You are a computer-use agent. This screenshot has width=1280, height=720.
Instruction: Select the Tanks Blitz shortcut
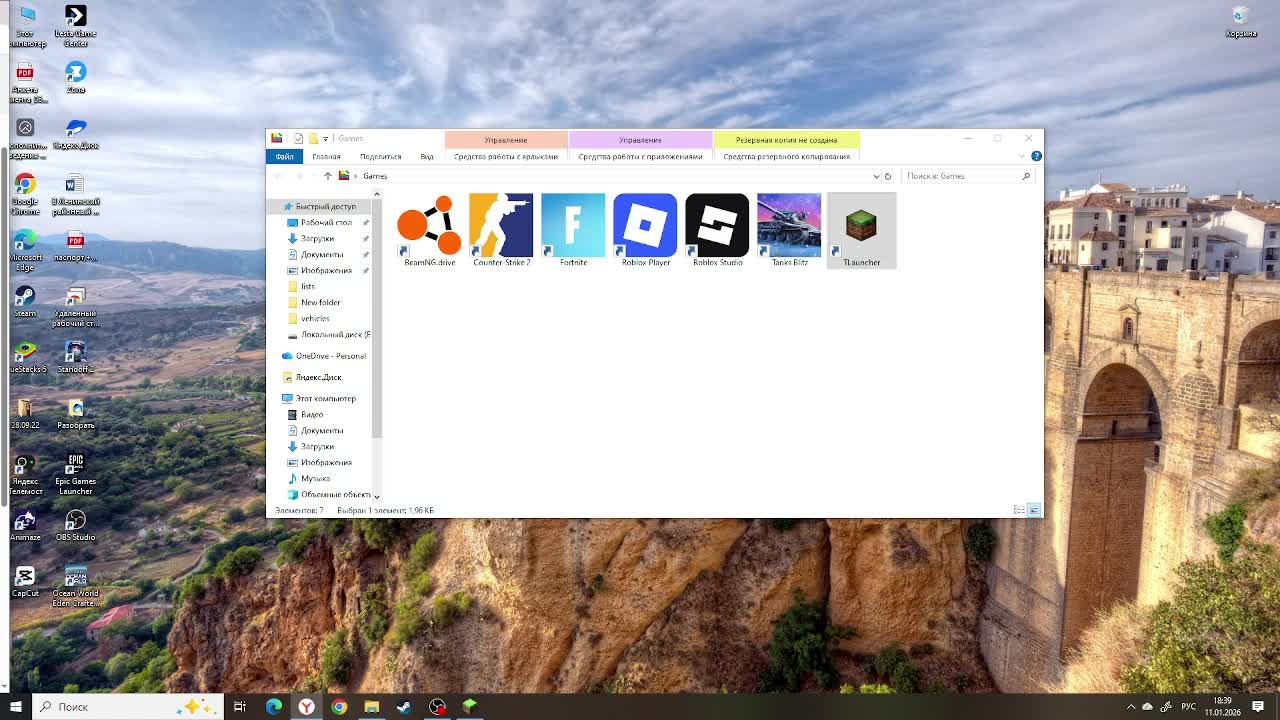point(789,230)
